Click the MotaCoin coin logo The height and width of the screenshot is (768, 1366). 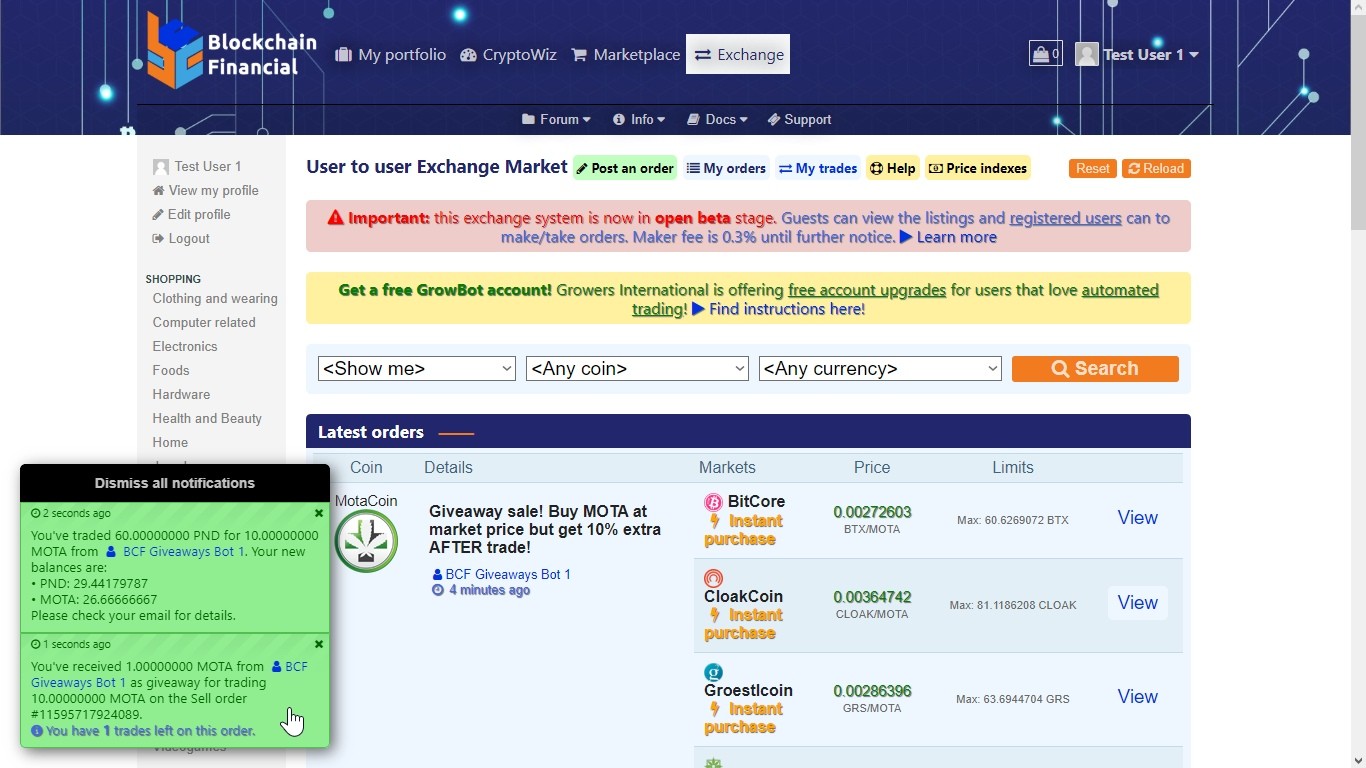coord(366,541)
